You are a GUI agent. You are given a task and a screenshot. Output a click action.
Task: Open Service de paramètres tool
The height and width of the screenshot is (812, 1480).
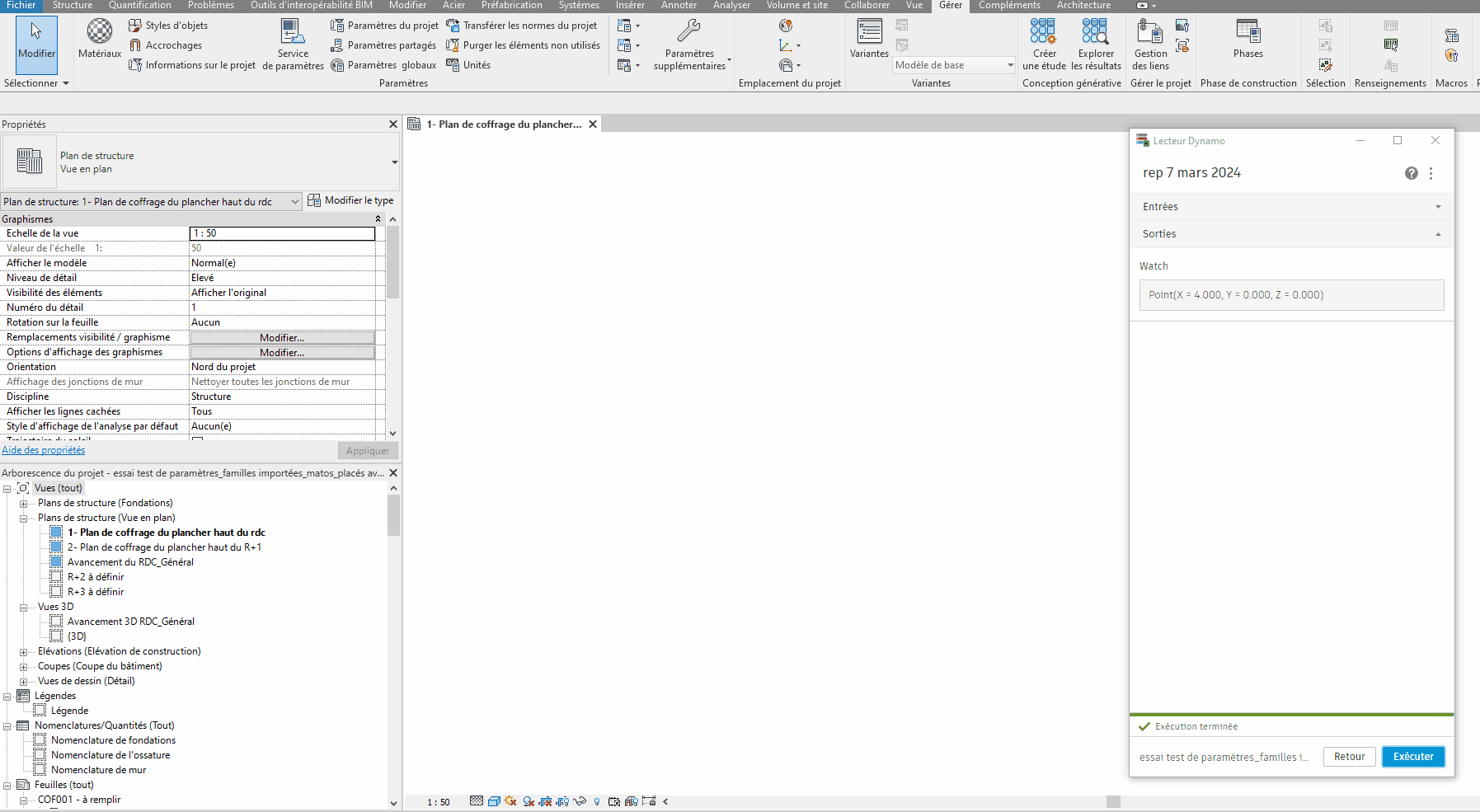[x=293, y=45]
